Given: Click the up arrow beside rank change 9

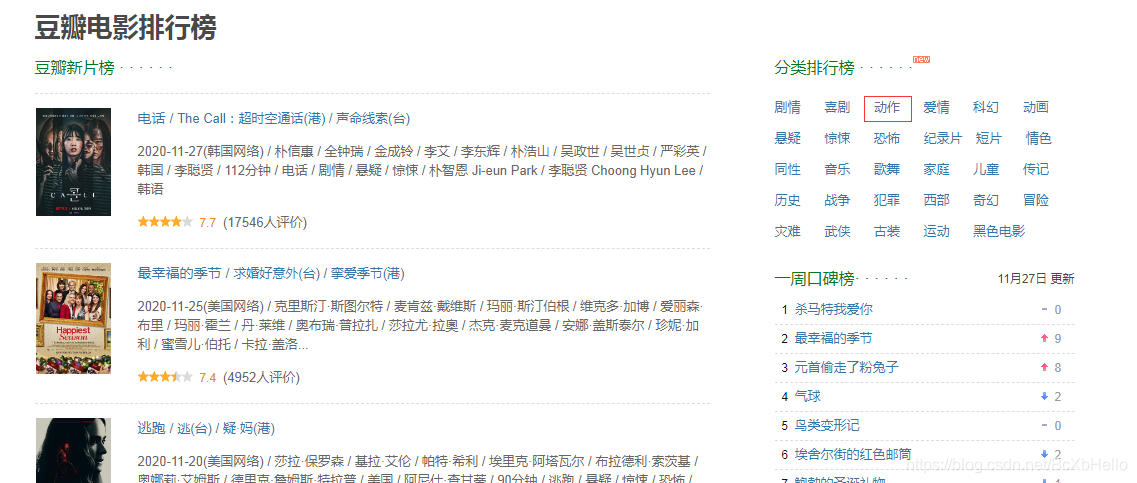Looking at the screenshot, I should (x=1044, y=338).
